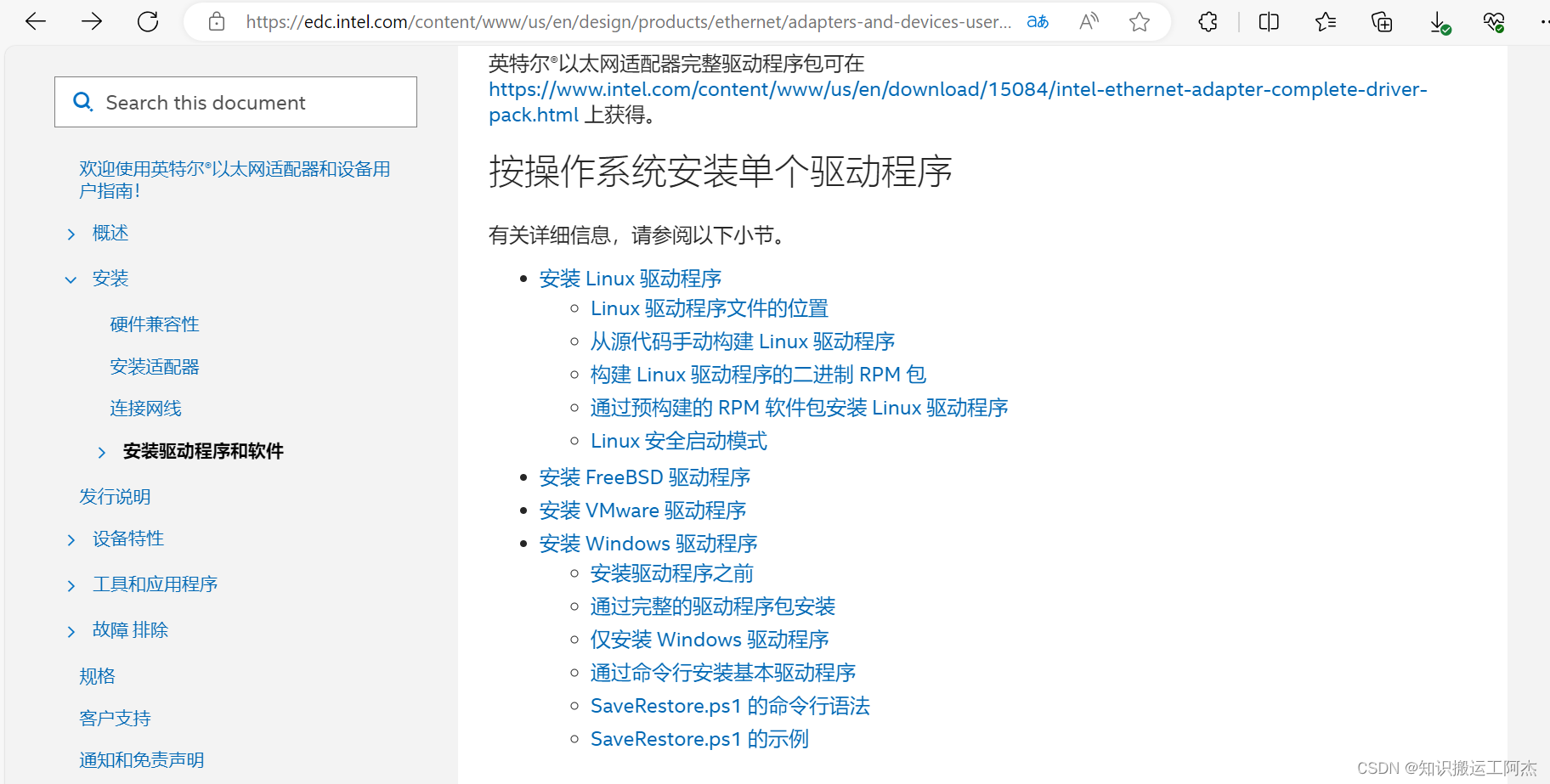Go forward to the next page

[92, 21]
